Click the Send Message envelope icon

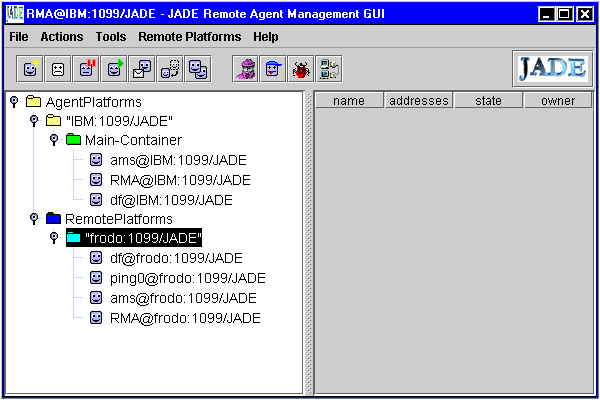143,69
